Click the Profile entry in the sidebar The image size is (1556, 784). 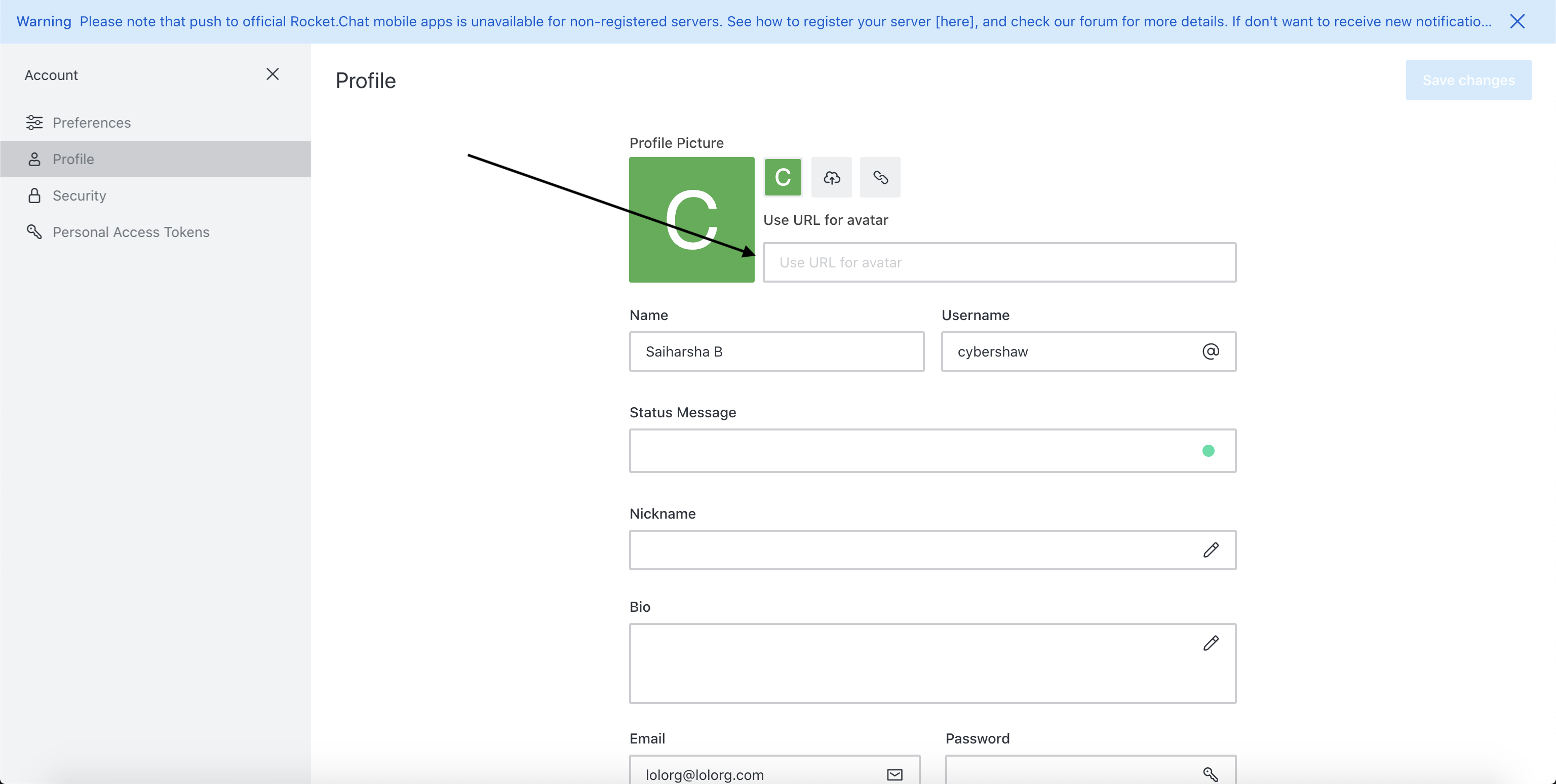tap(73, 159)
